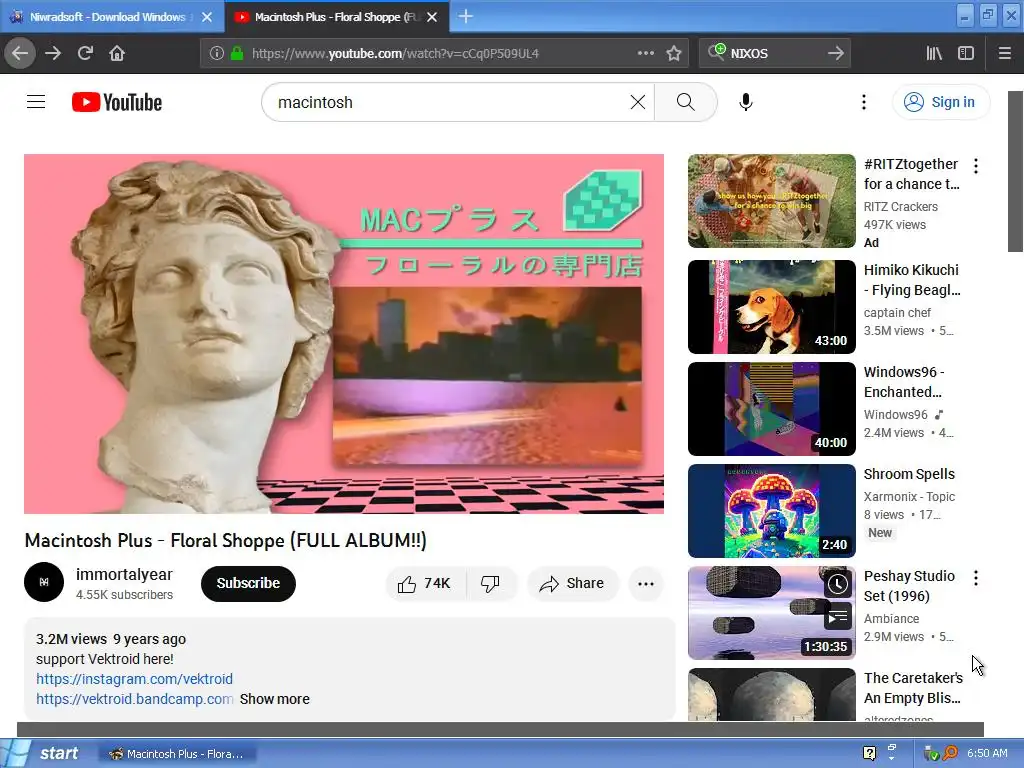
Task: Select Macintosh Plus taskbar window button
Action: (177, 754)
